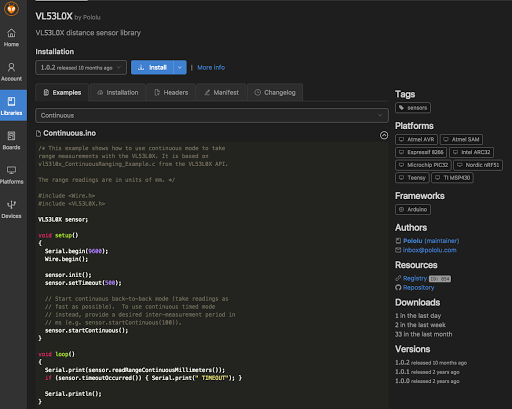The width and height of the screenshot is (512, 409).
Task: Click the author name Pololu in the title
Action: pos(91,17)
